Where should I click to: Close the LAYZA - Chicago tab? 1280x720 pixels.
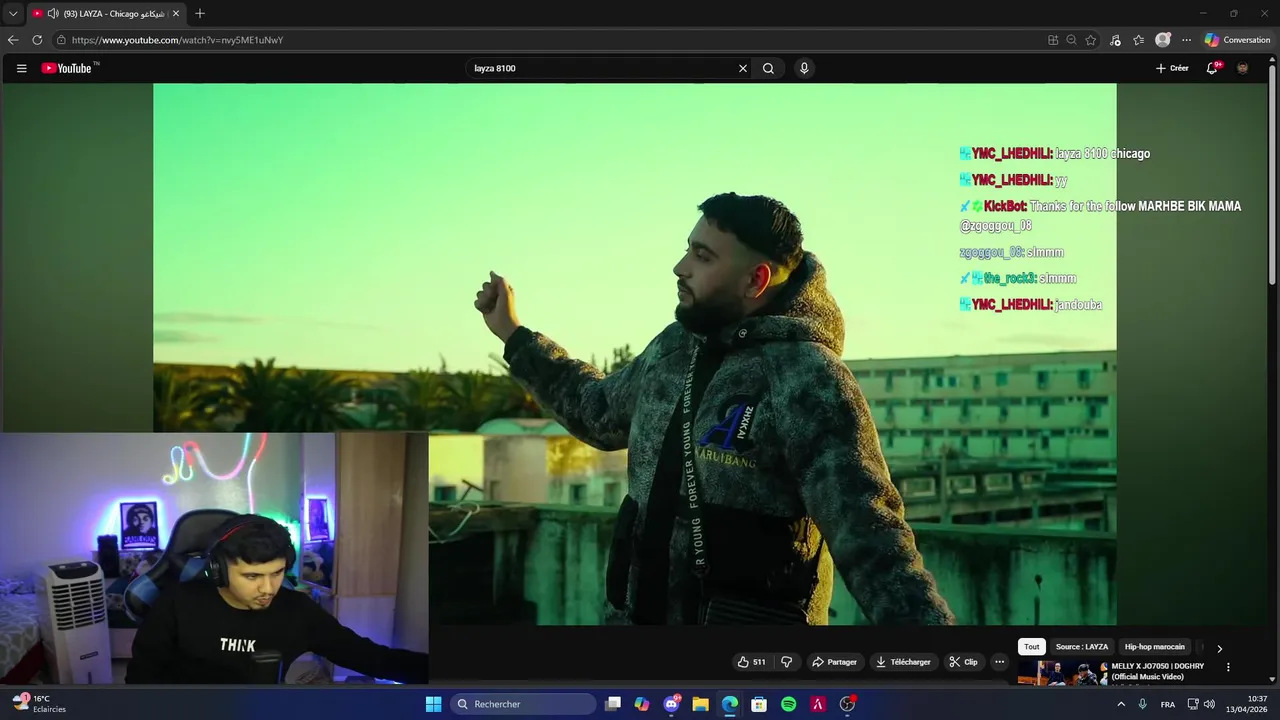176,14
